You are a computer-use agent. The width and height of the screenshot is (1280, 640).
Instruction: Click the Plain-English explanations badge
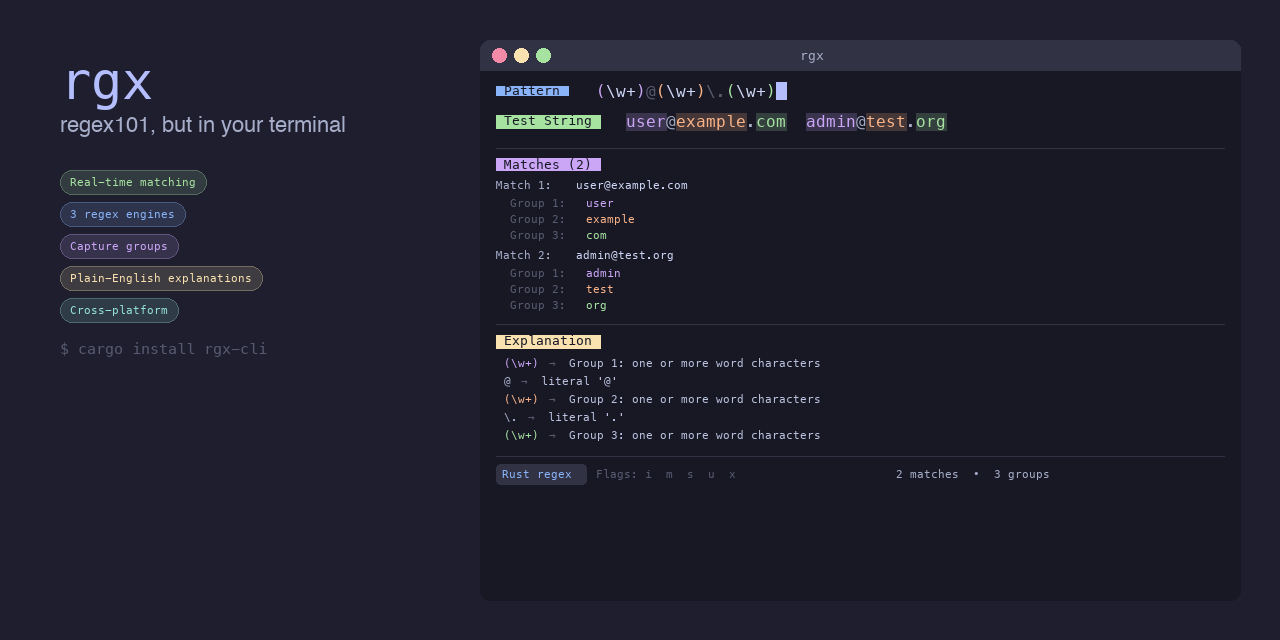coord(161,278)
